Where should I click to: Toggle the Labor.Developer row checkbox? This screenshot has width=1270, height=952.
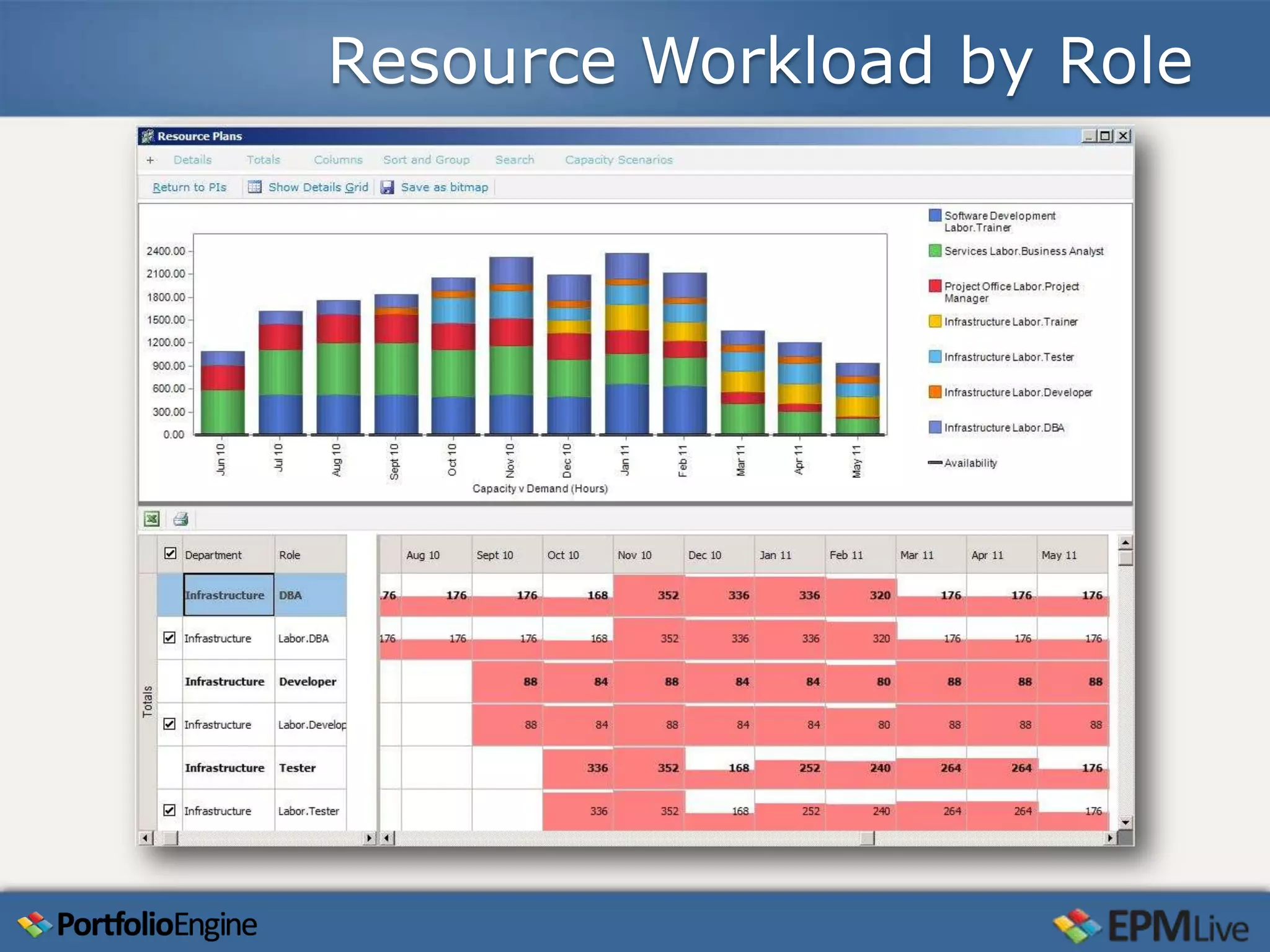pyautogui.click(x=169, y=723)
